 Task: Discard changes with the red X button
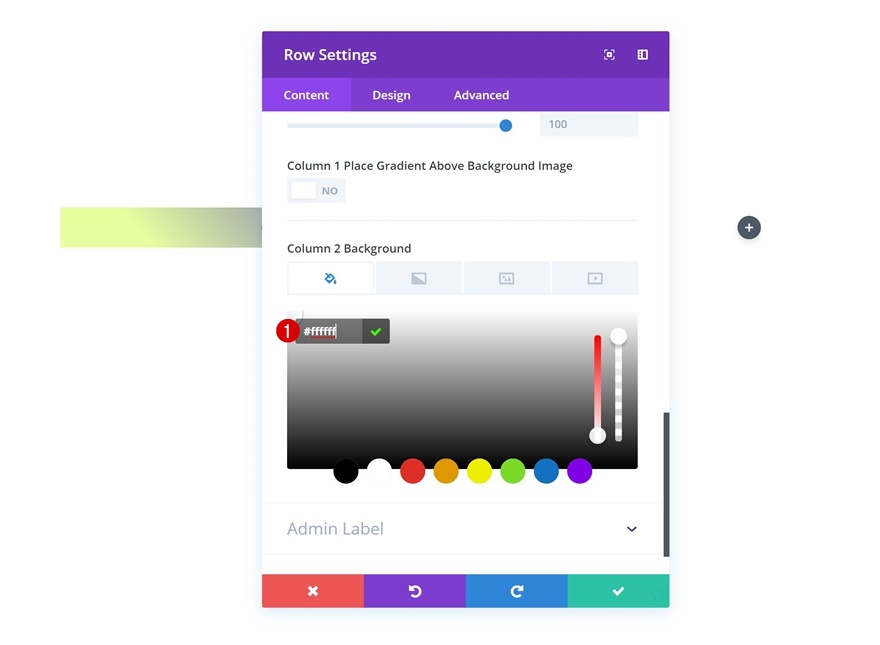[x=313, y=591]
